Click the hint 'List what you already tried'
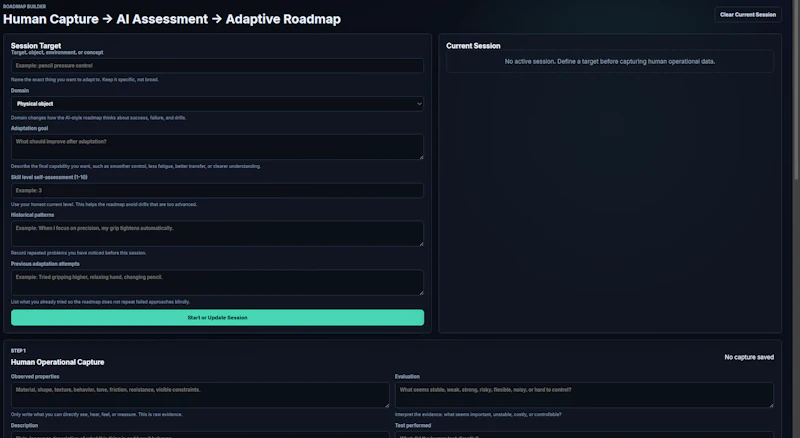 (100, 302)
